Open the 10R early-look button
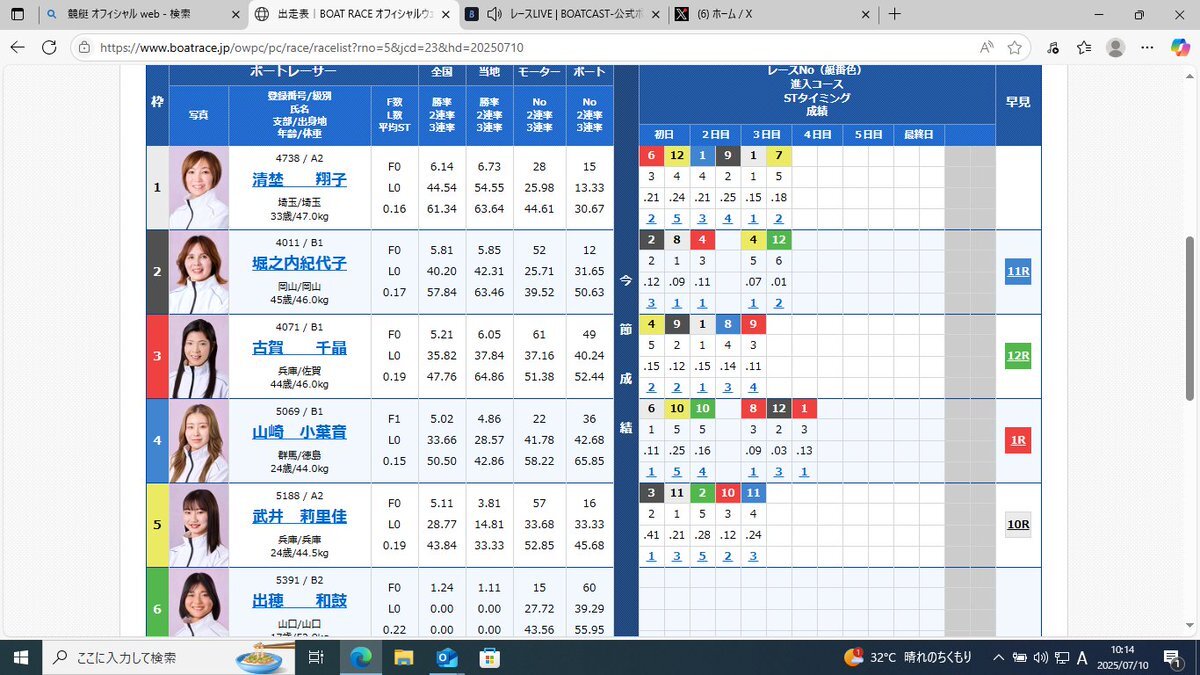1200x675 pixels. click(1017, 525)
